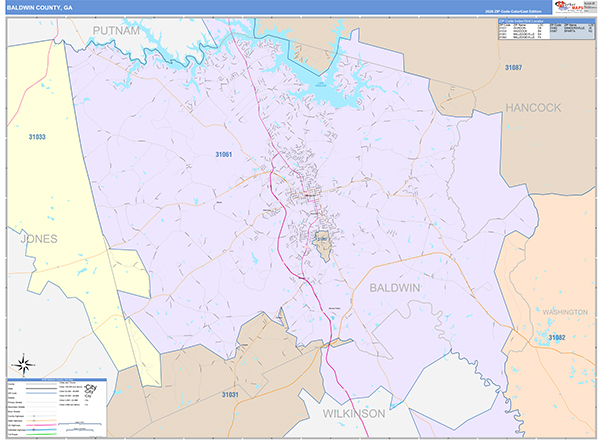The height and width of the screenshot is (440, 600).
Task: Click the Interstate Highway blue line in legend
Action: click(41, 430)
